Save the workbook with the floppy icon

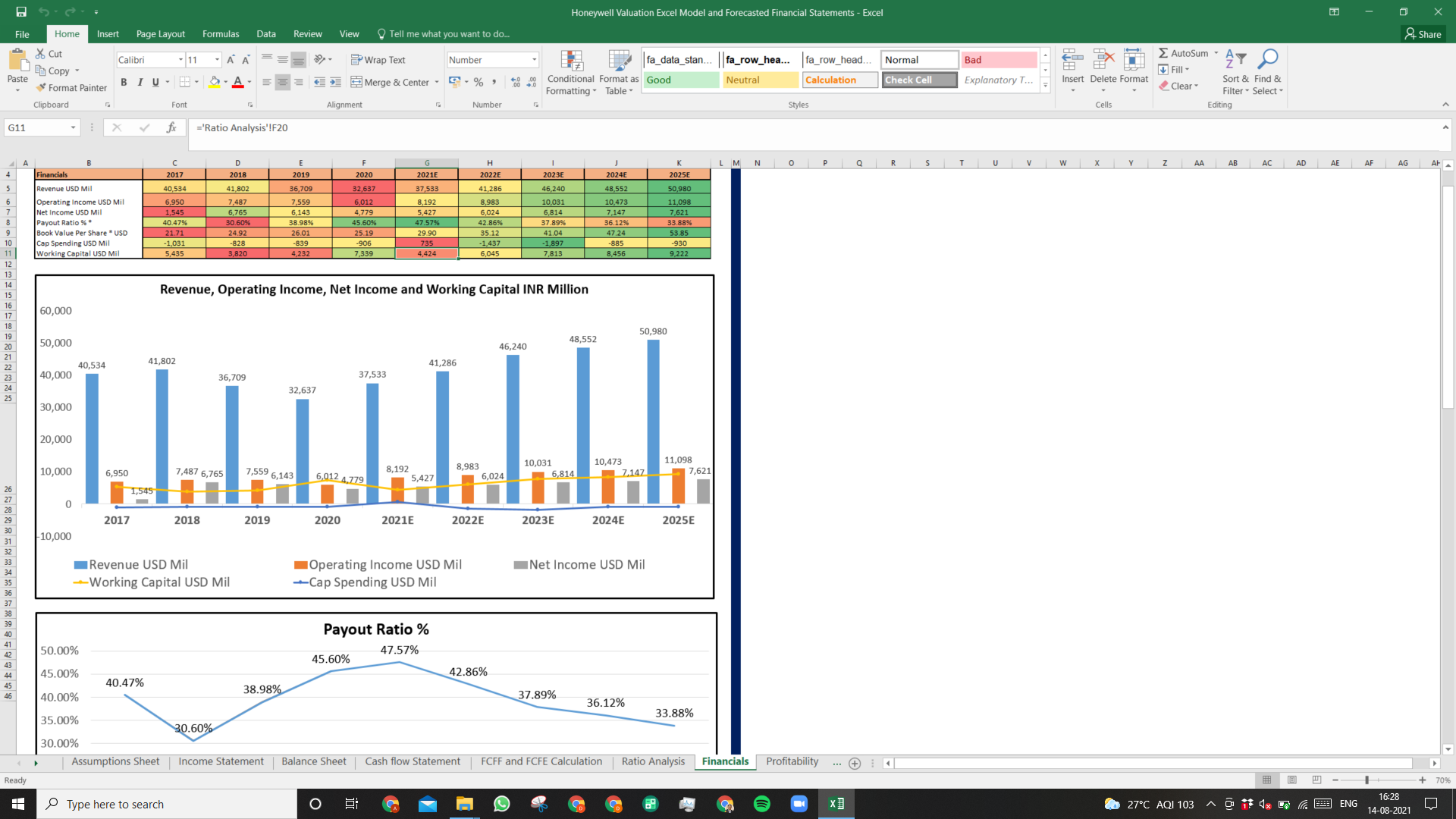[x=21, y=12]
